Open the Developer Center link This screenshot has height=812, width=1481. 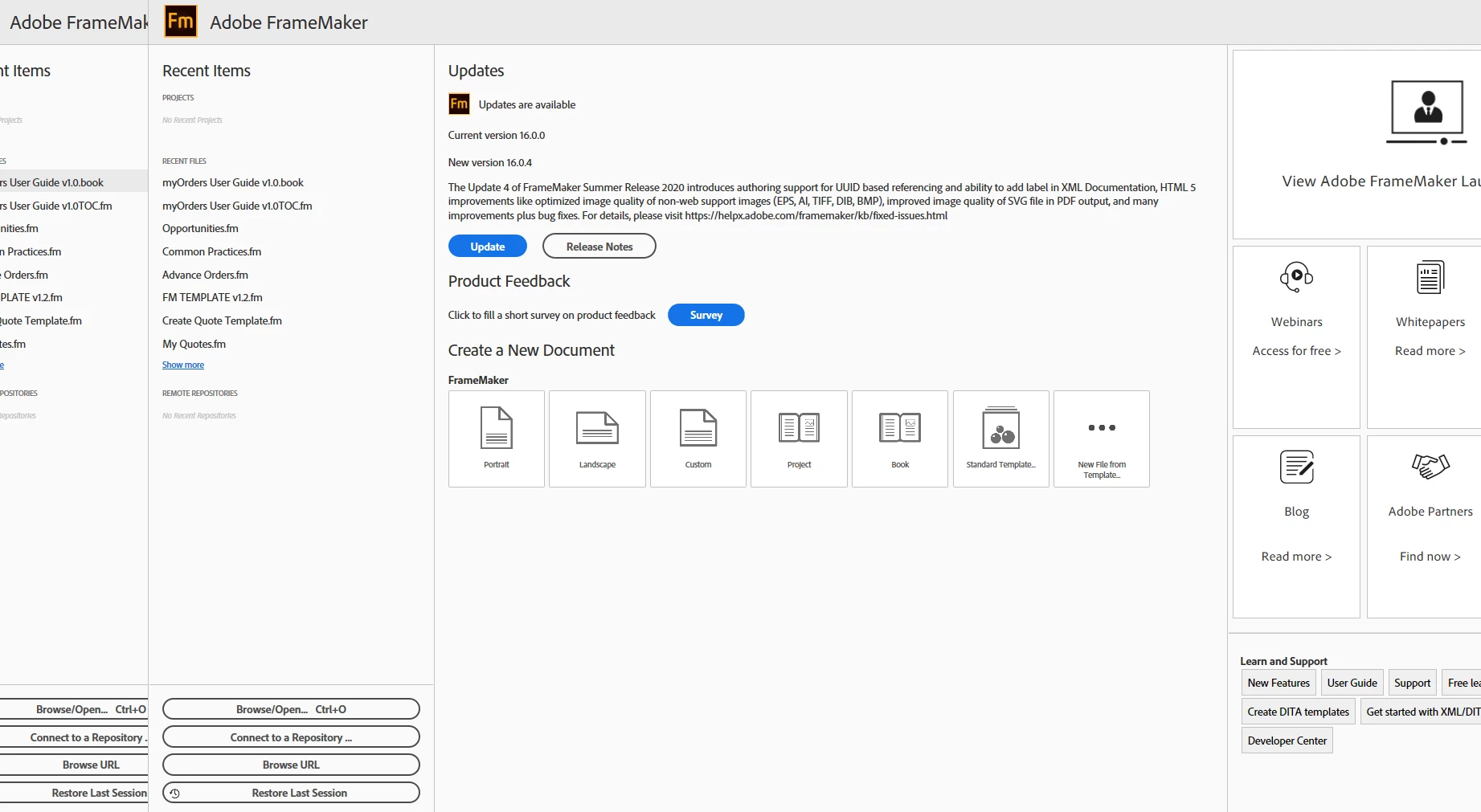click(1287, 741)
